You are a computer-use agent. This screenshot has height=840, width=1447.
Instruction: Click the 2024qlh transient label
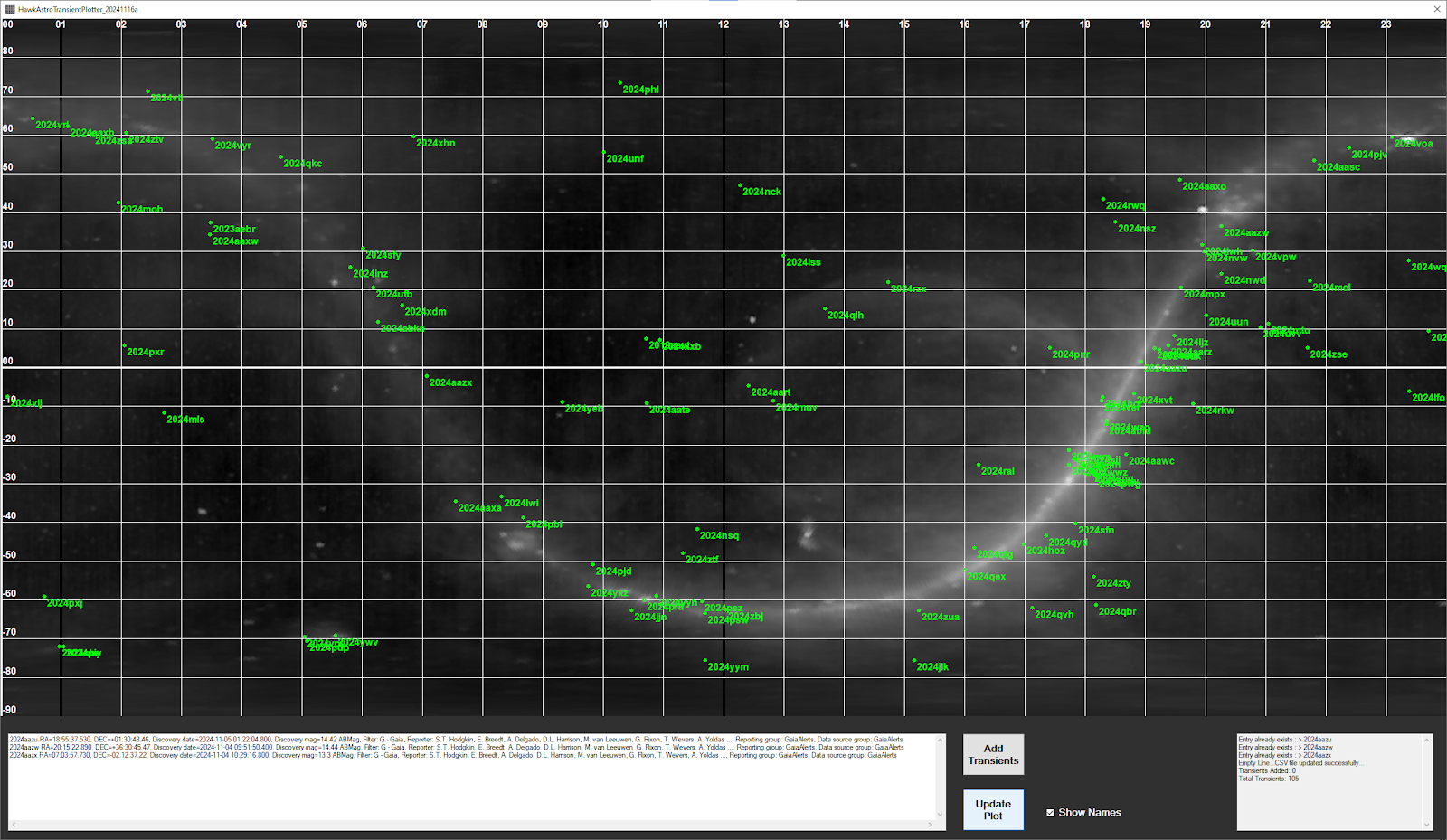click(x=846, y=316)
